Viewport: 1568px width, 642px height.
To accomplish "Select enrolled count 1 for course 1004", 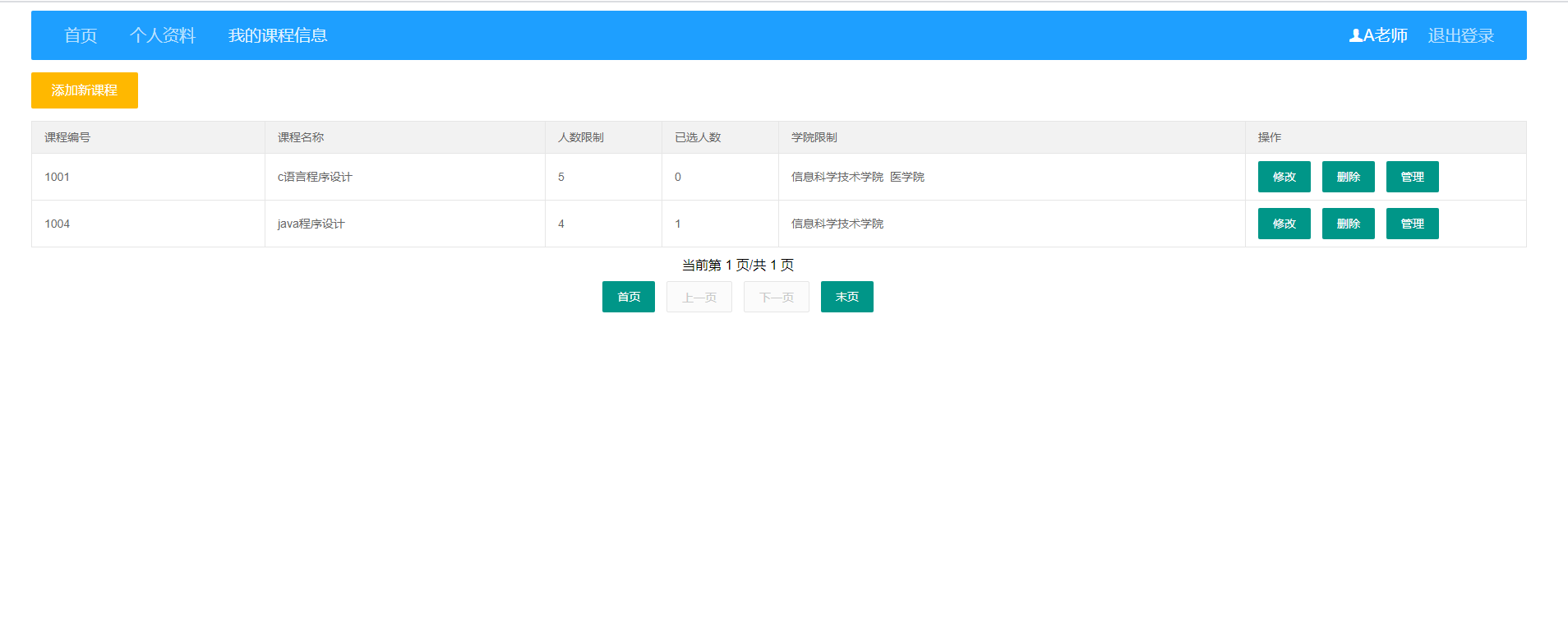I will pos(678,224).
